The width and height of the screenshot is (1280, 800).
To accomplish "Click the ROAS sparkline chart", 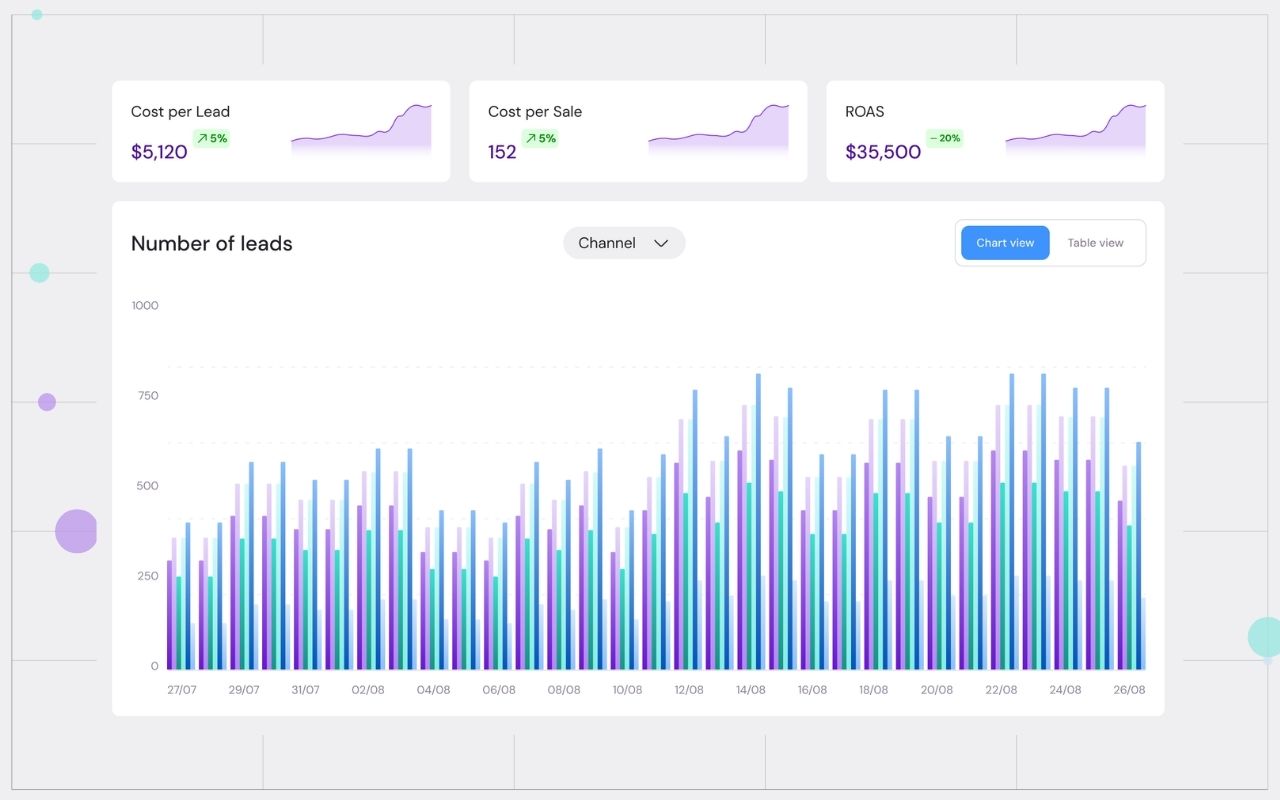I will click(1075, 130).
